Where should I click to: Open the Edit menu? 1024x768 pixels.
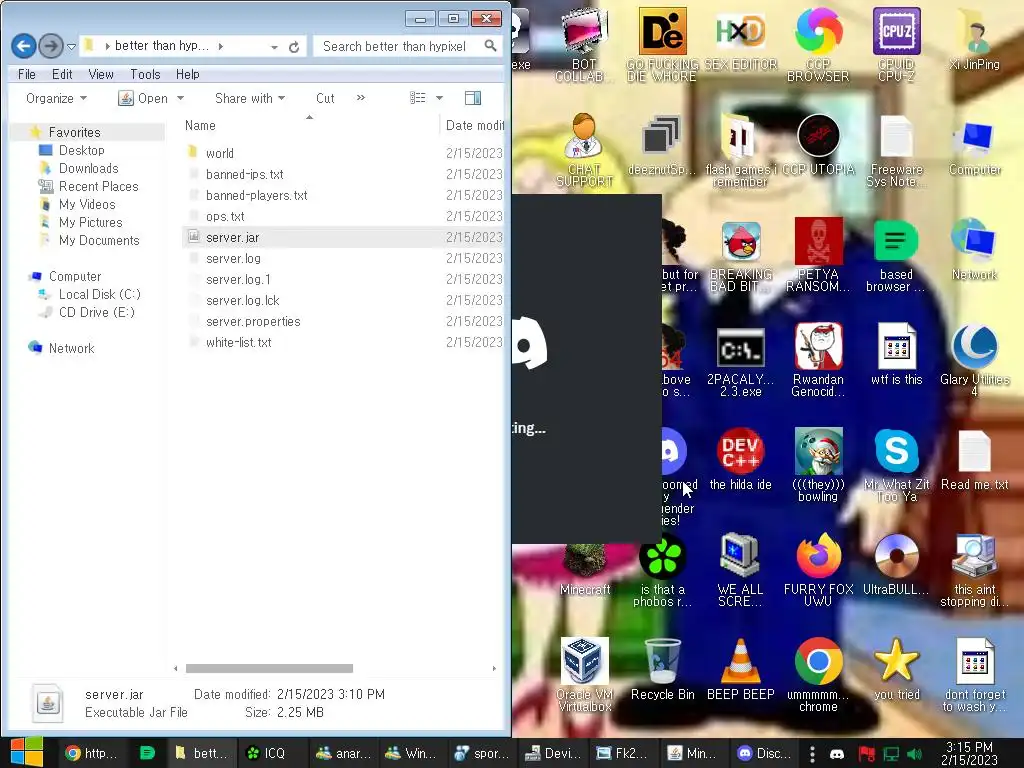[62, 74]
